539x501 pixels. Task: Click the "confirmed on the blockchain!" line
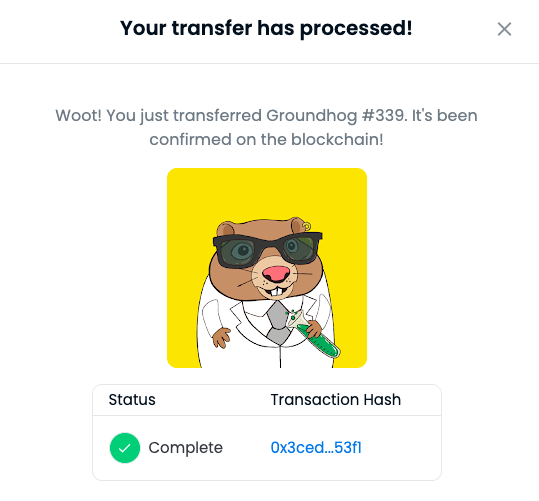tap(266, 140)
